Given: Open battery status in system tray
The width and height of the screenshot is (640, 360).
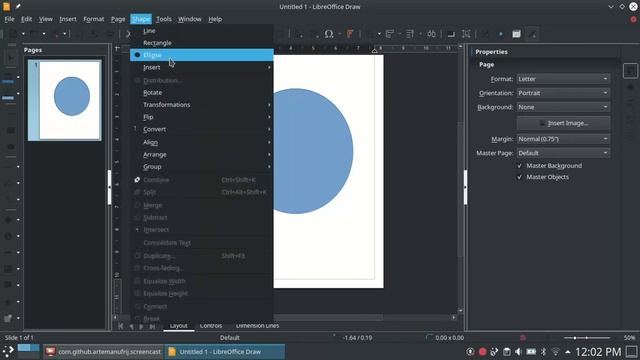Looking at the screenshot, I should [531, 352].
